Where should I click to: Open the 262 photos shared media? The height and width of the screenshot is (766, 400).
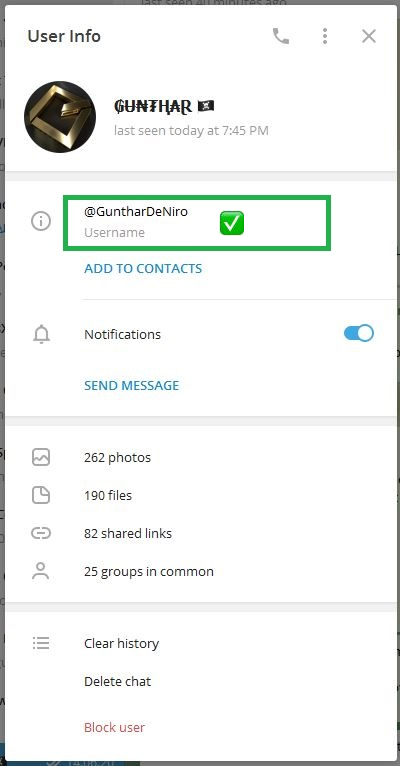[x=200, y=458]
